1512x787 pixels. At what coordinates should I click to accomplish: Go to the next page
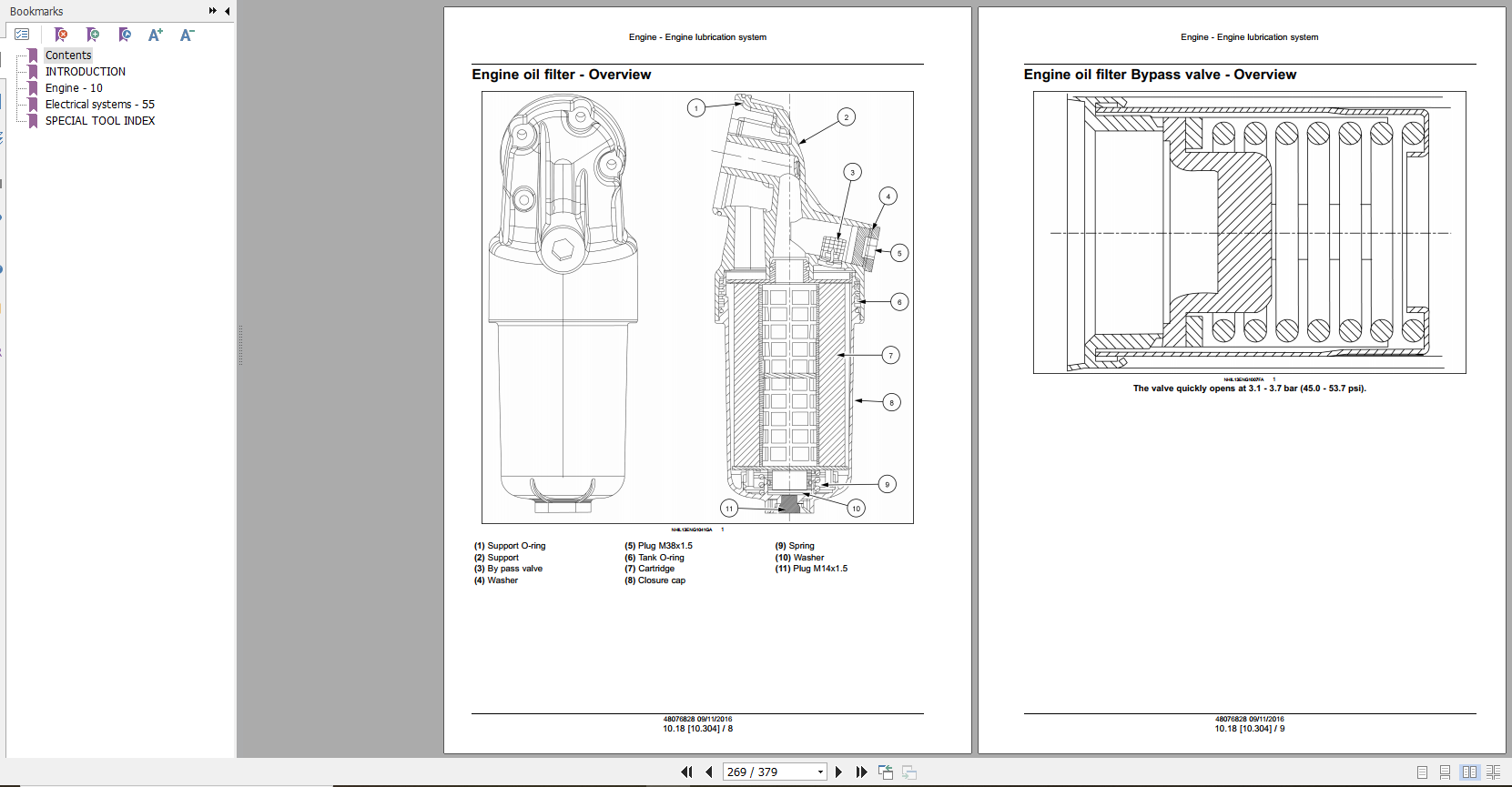click(838, 772)
